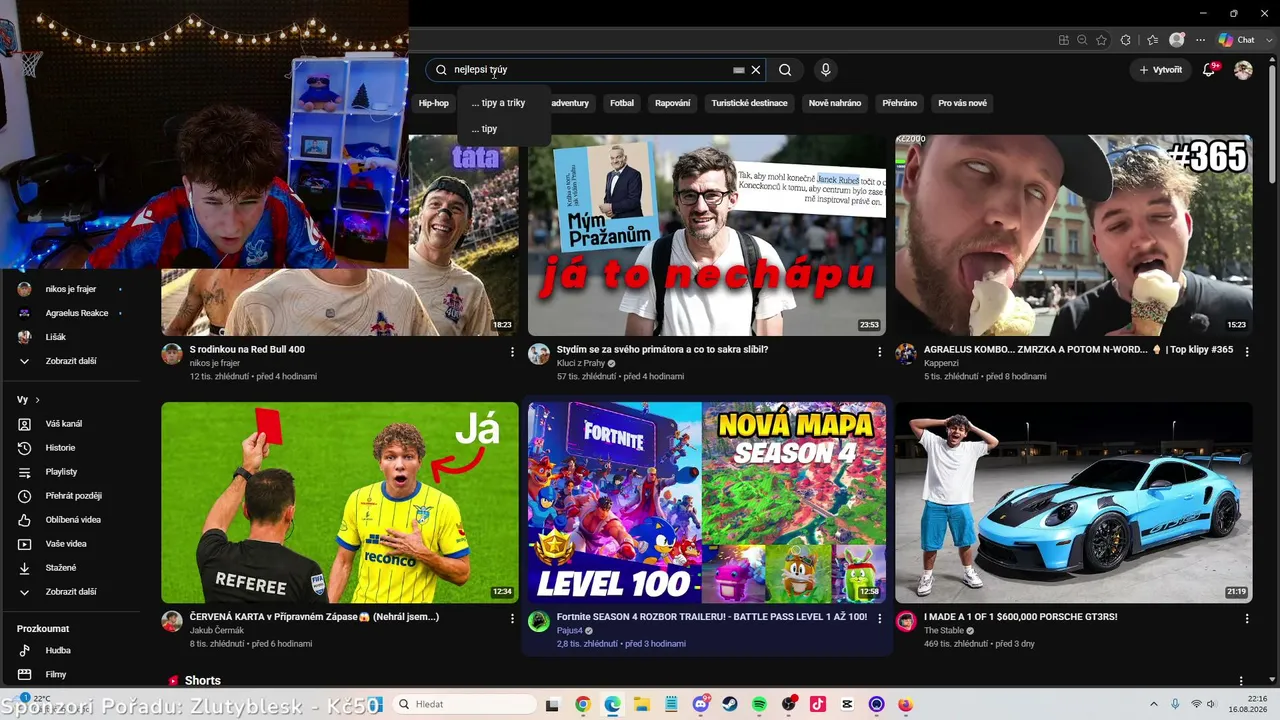
Task: Open The Stable channel name link
Action: [x=943, y=630]
